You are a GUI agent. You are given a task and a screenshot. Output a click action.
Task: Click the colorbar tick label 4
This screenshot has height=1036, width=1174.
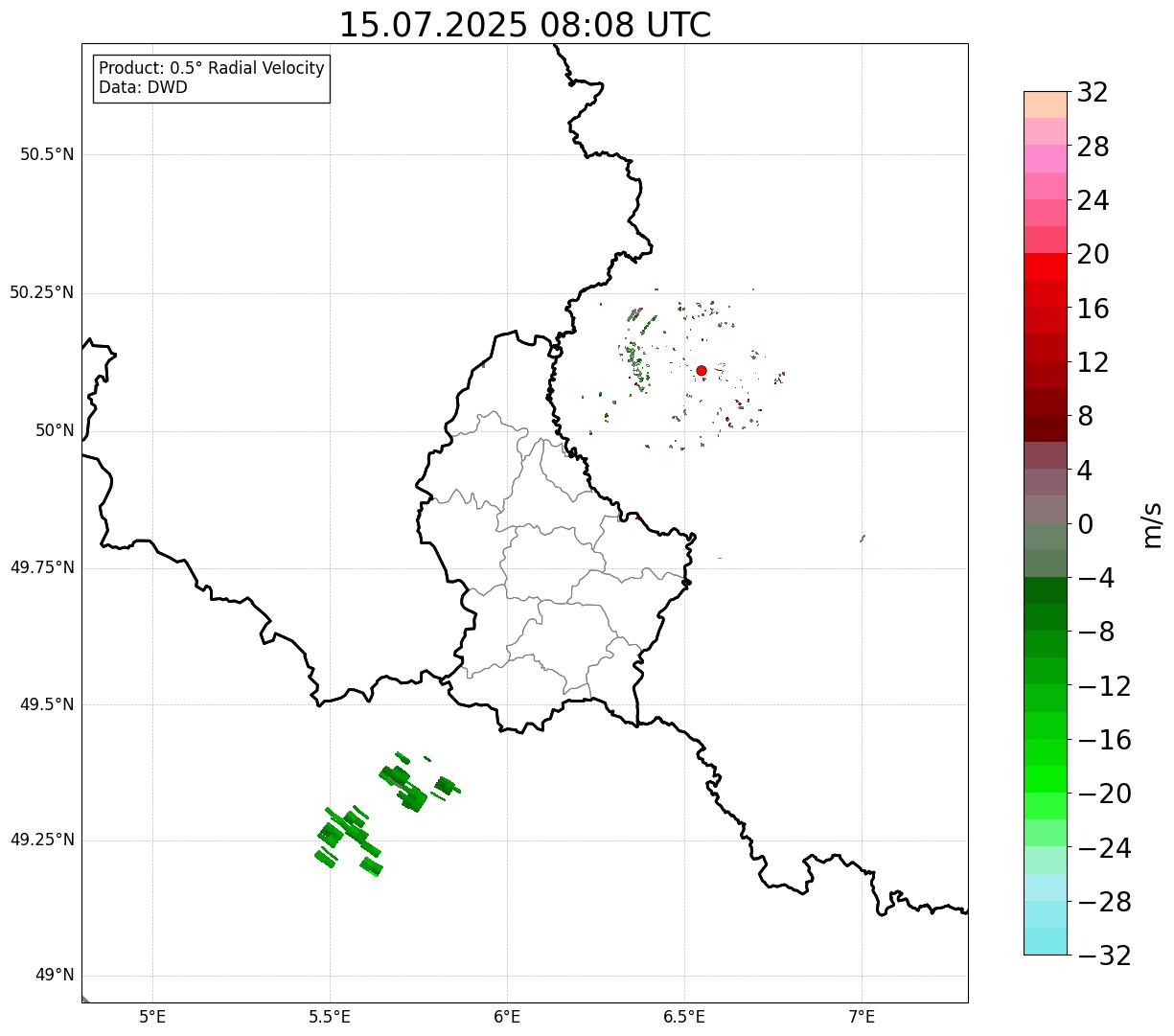[1085, 472]
